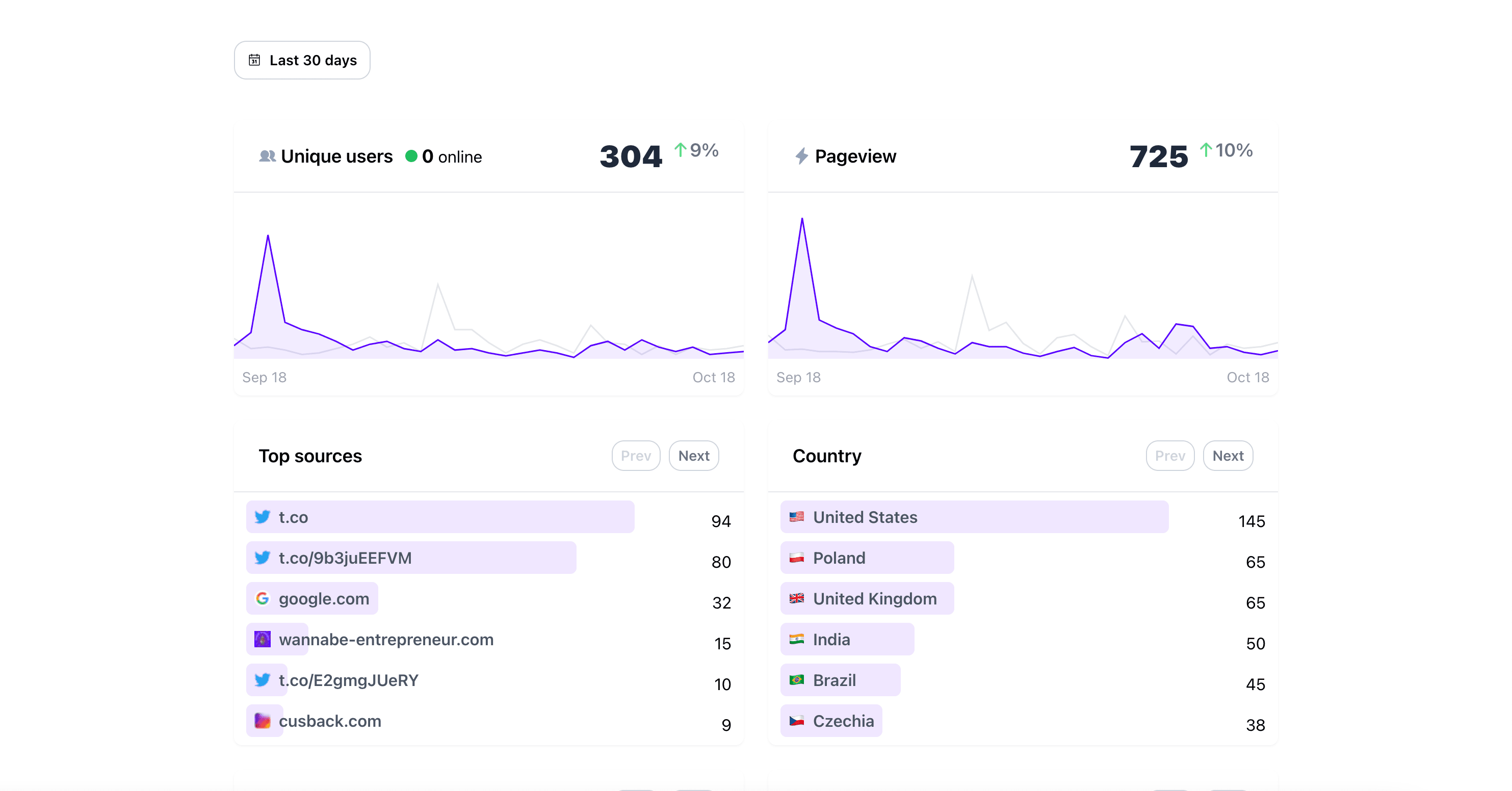1512x791 pixels.
Task: Go to next page of Top sources
Action: point(693,456)
